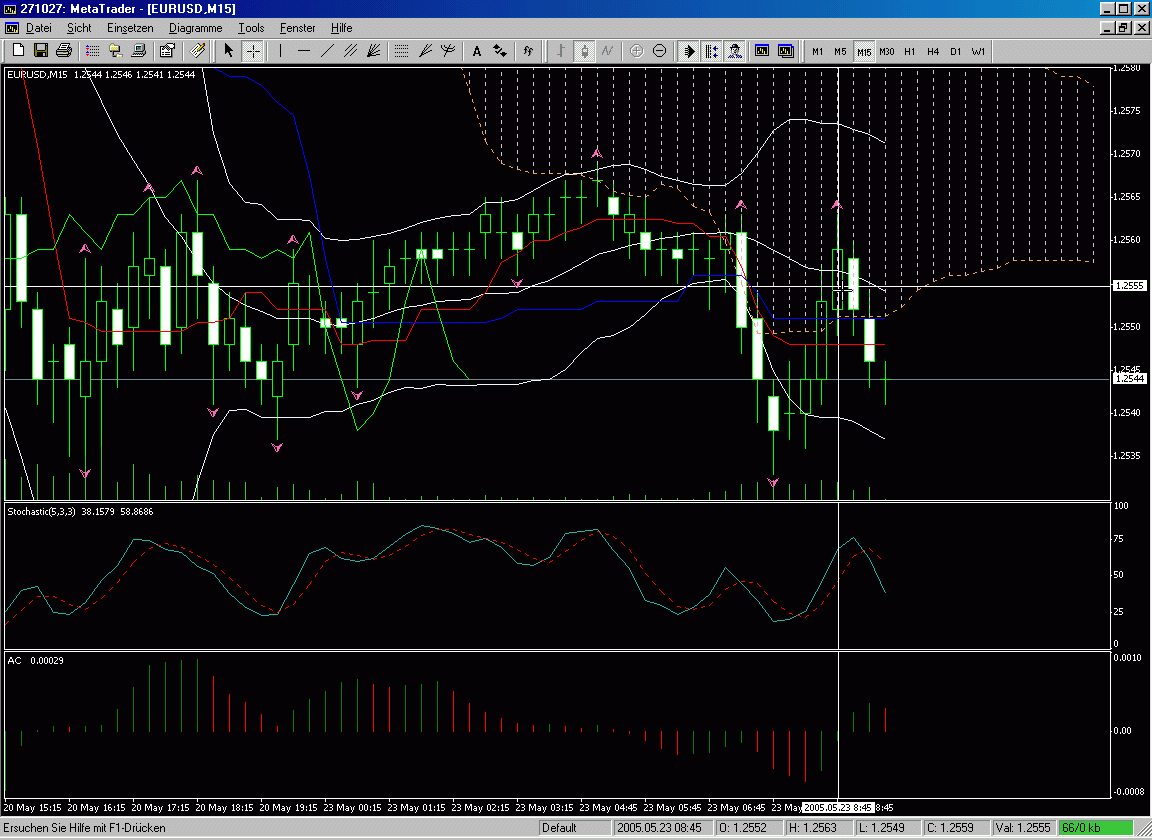Select the crosshair cursor tool
Screen dimensions: 1152x840
point(254,51)
